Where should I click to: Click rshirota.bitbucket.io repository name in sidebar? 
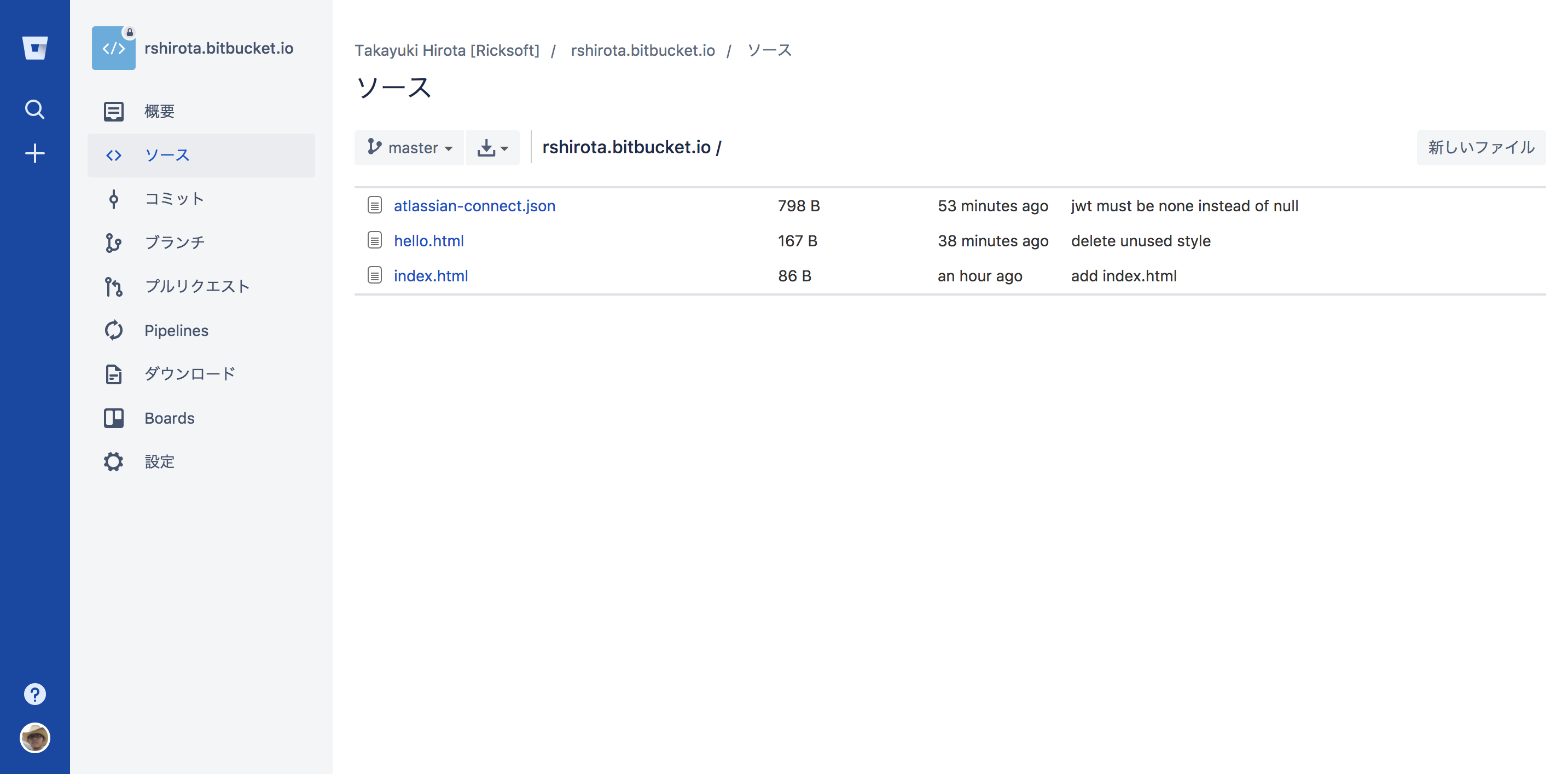[x=219, y=48]
